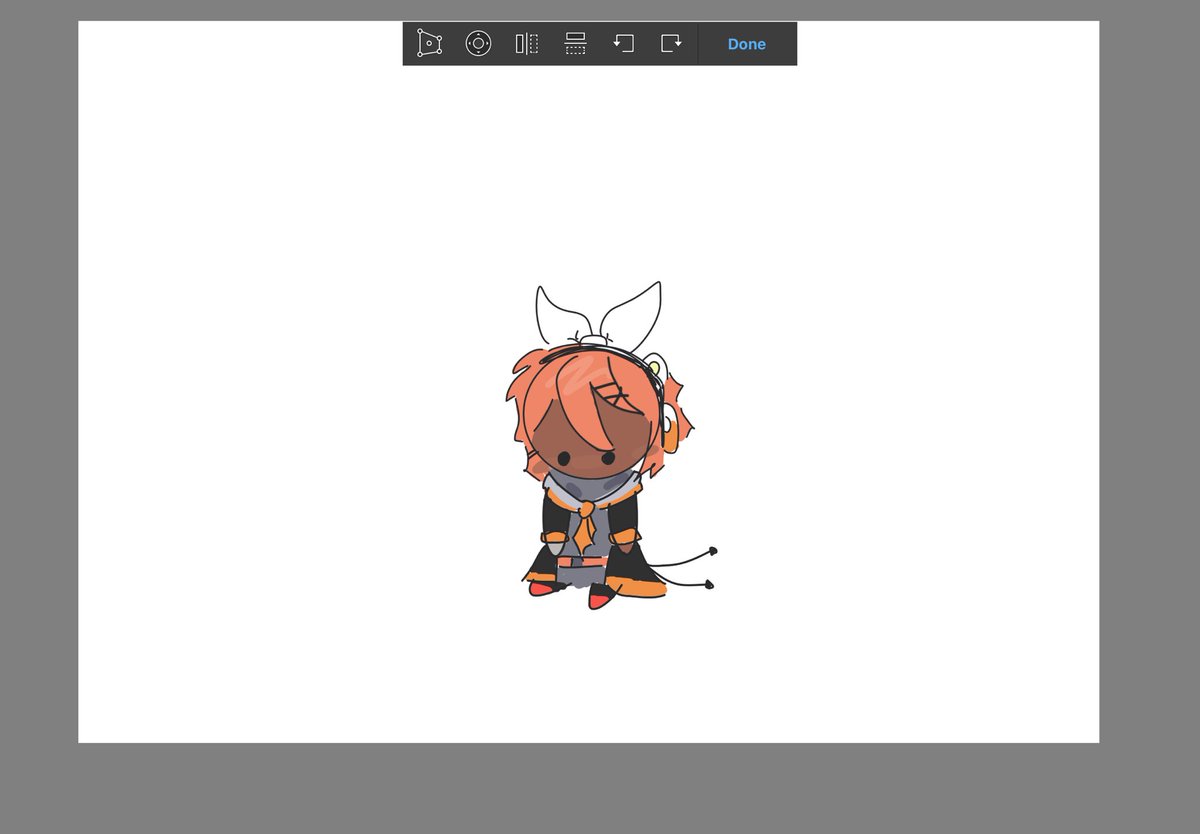Flip the selection vertically
1200x834 pixels.
[575, 44]
